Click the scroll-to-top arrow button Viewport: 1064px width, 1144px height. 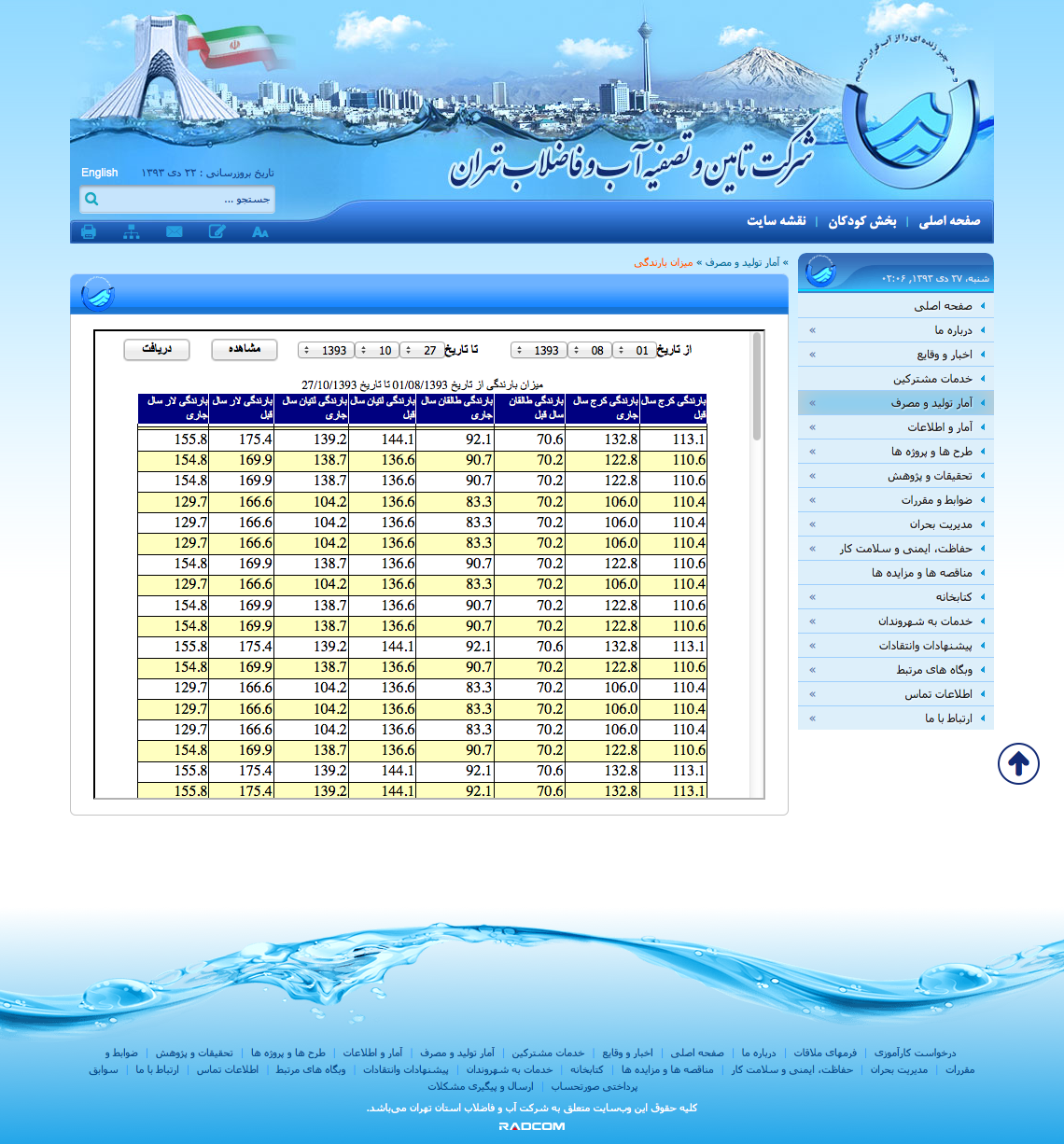pyautogui.click(x=1018, y=764)
